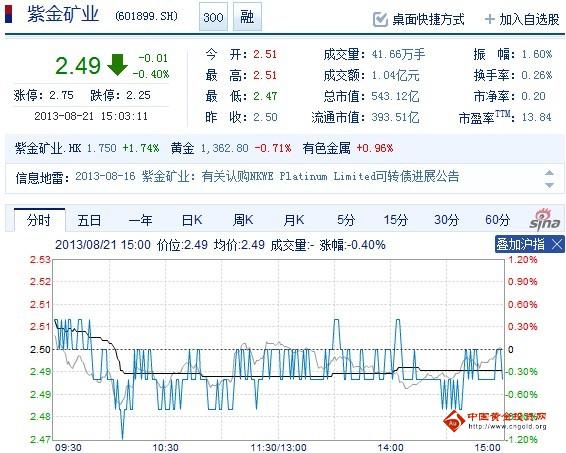Open the 紫金矿业 stock title
The width and height of the screenshot is (566, 453).
coord(63,14)
